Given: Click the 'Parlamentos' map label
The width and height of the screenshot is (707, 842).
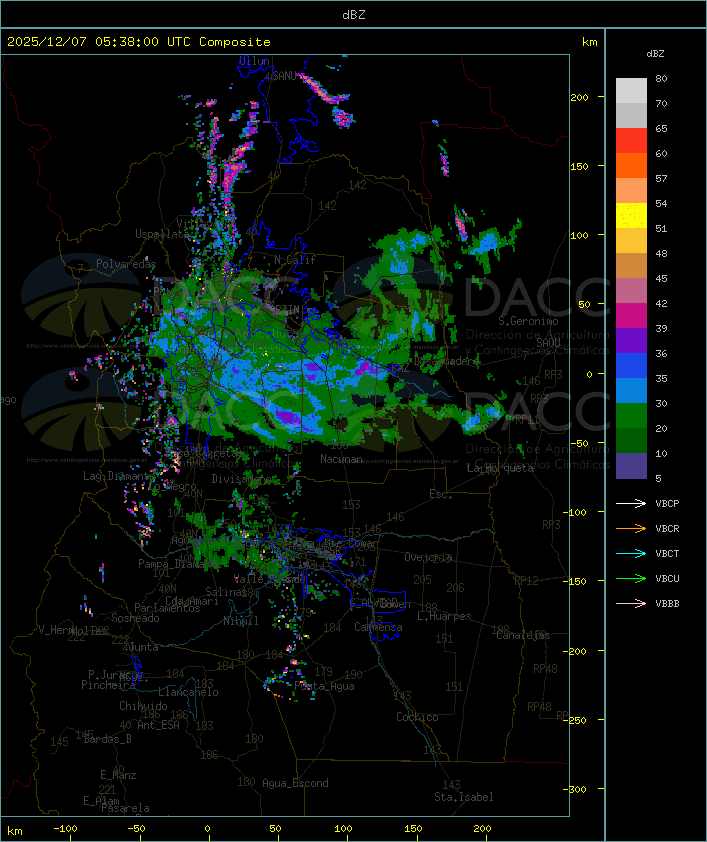Looking at the screenshot, I should (x=167, y=608).
